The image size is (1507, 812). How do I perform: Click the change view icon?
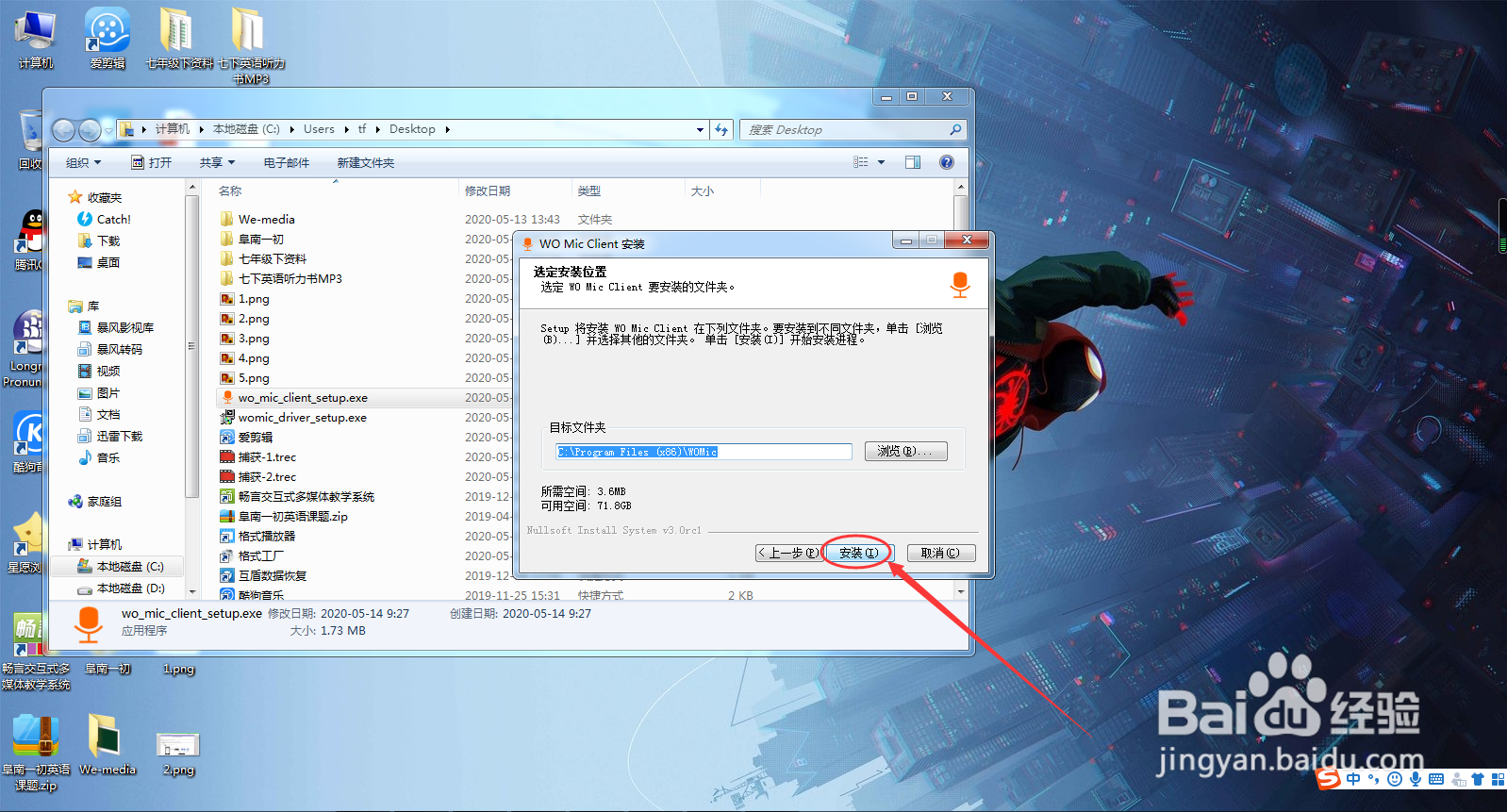click(860, 162)
